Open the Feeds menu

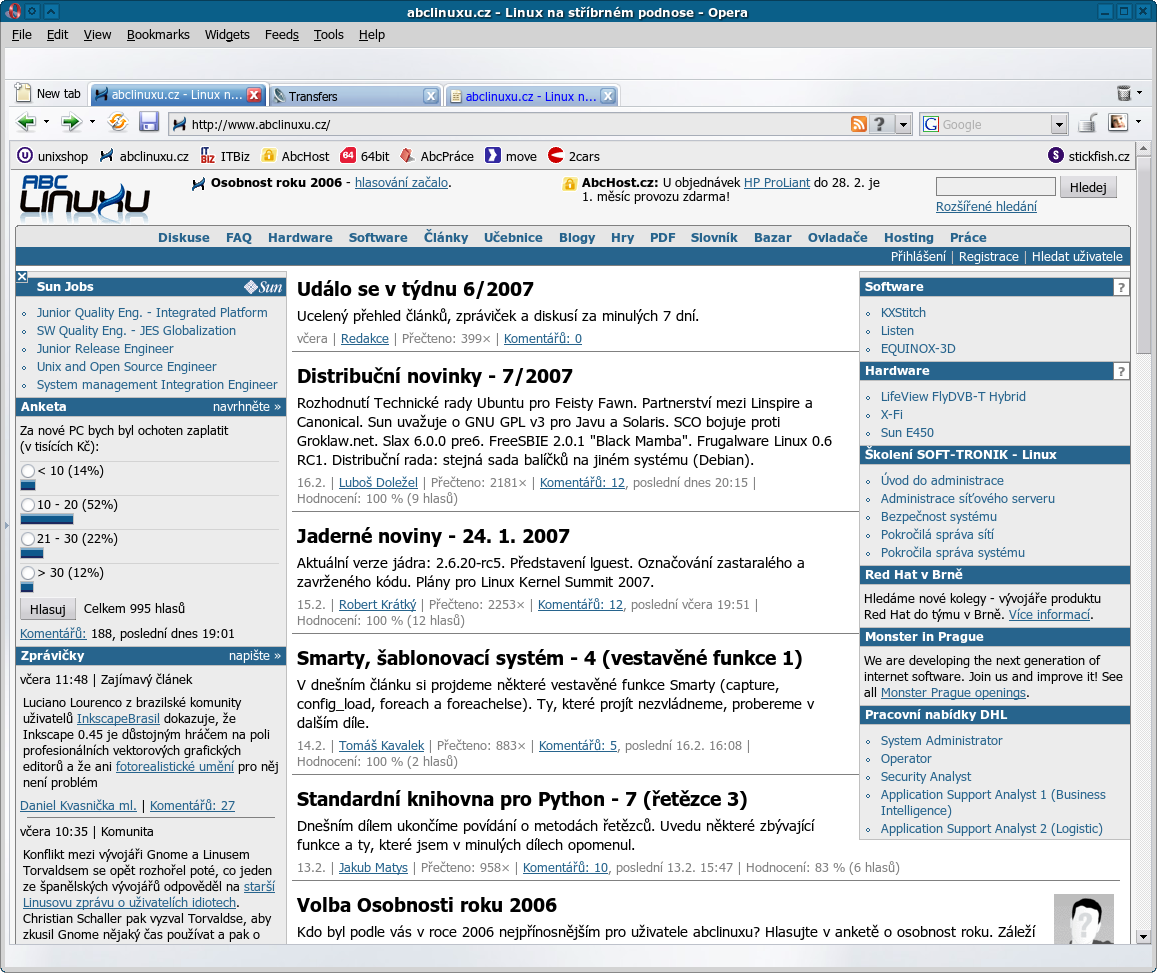[x=282, y=35]
